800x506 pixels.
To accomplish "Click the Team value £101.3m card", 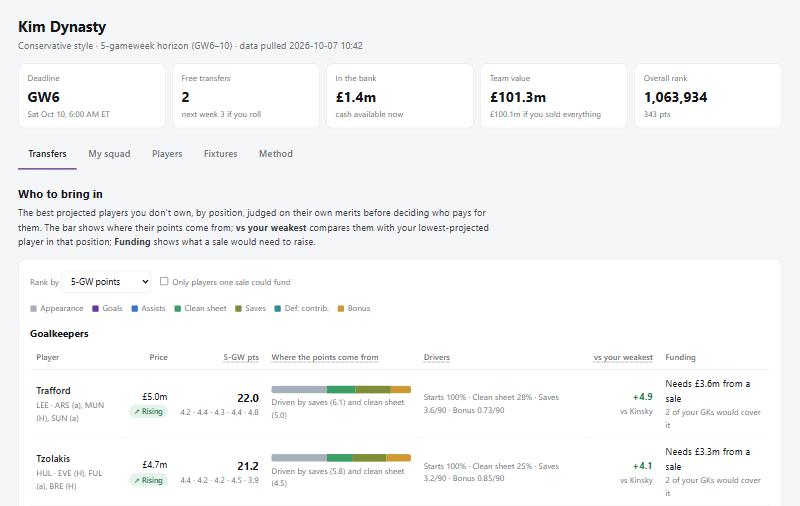I will click(x=554, y=96).
